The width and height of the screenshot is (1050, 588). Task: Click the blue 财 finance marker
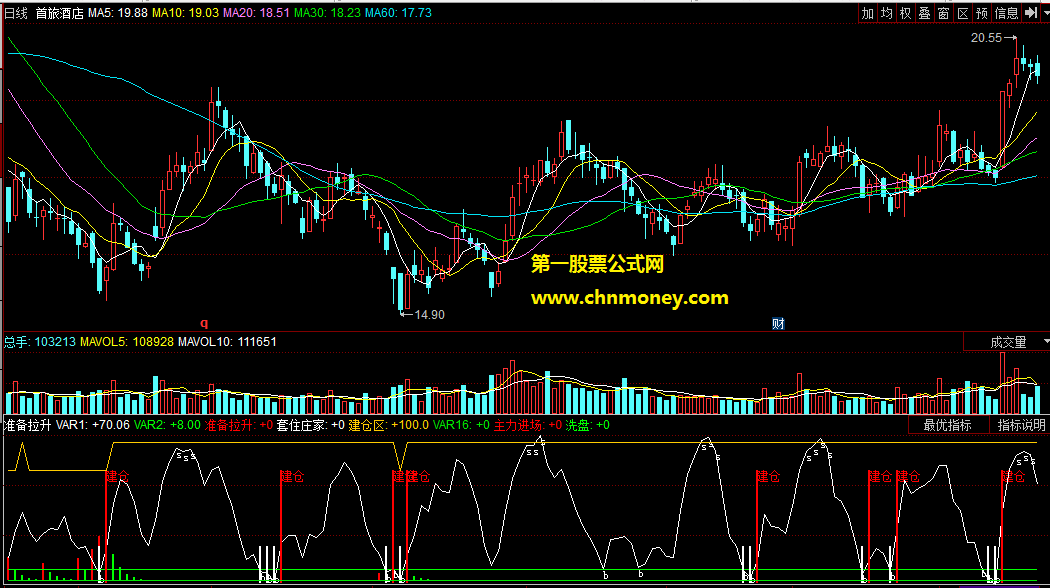(x=778, y=324)
